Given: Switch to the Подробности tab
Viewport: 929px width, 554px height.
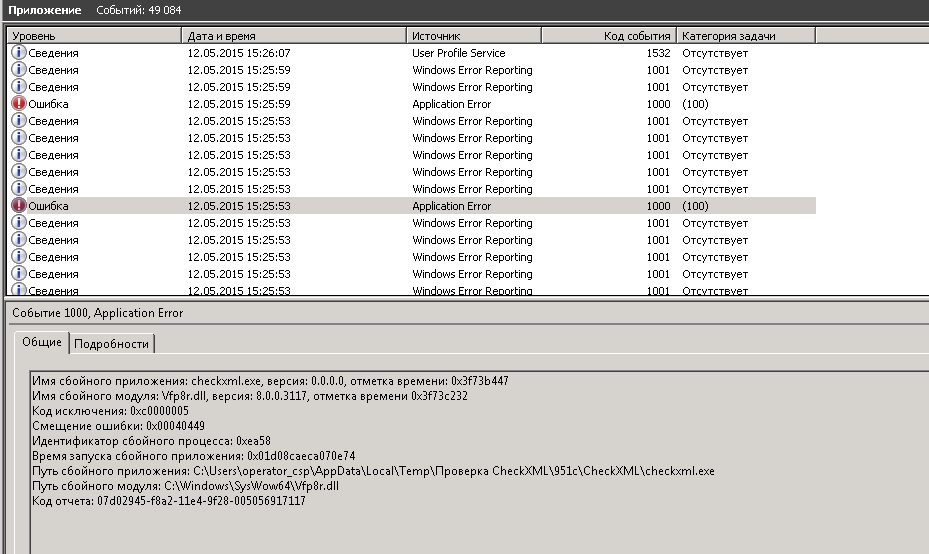Looking at the screenshot, I should [x=111, y=344].
